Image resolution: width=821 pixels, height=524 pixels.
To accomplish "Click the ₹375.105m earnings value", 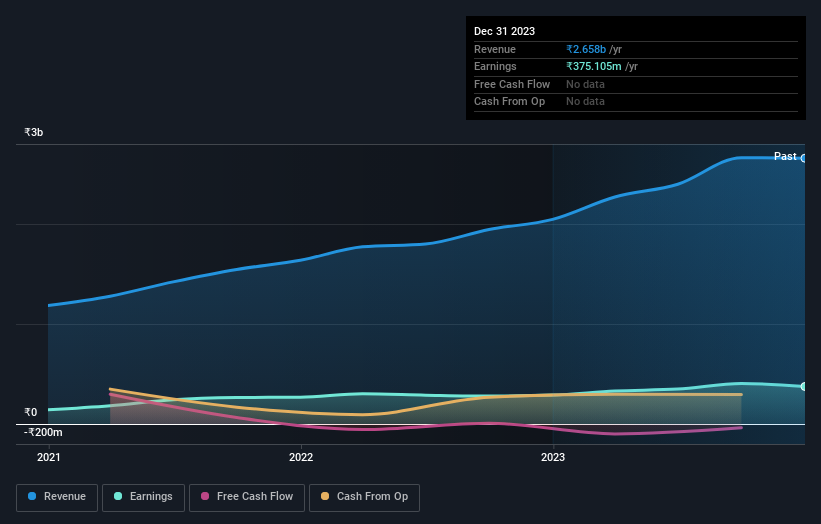I will point(594,66).
